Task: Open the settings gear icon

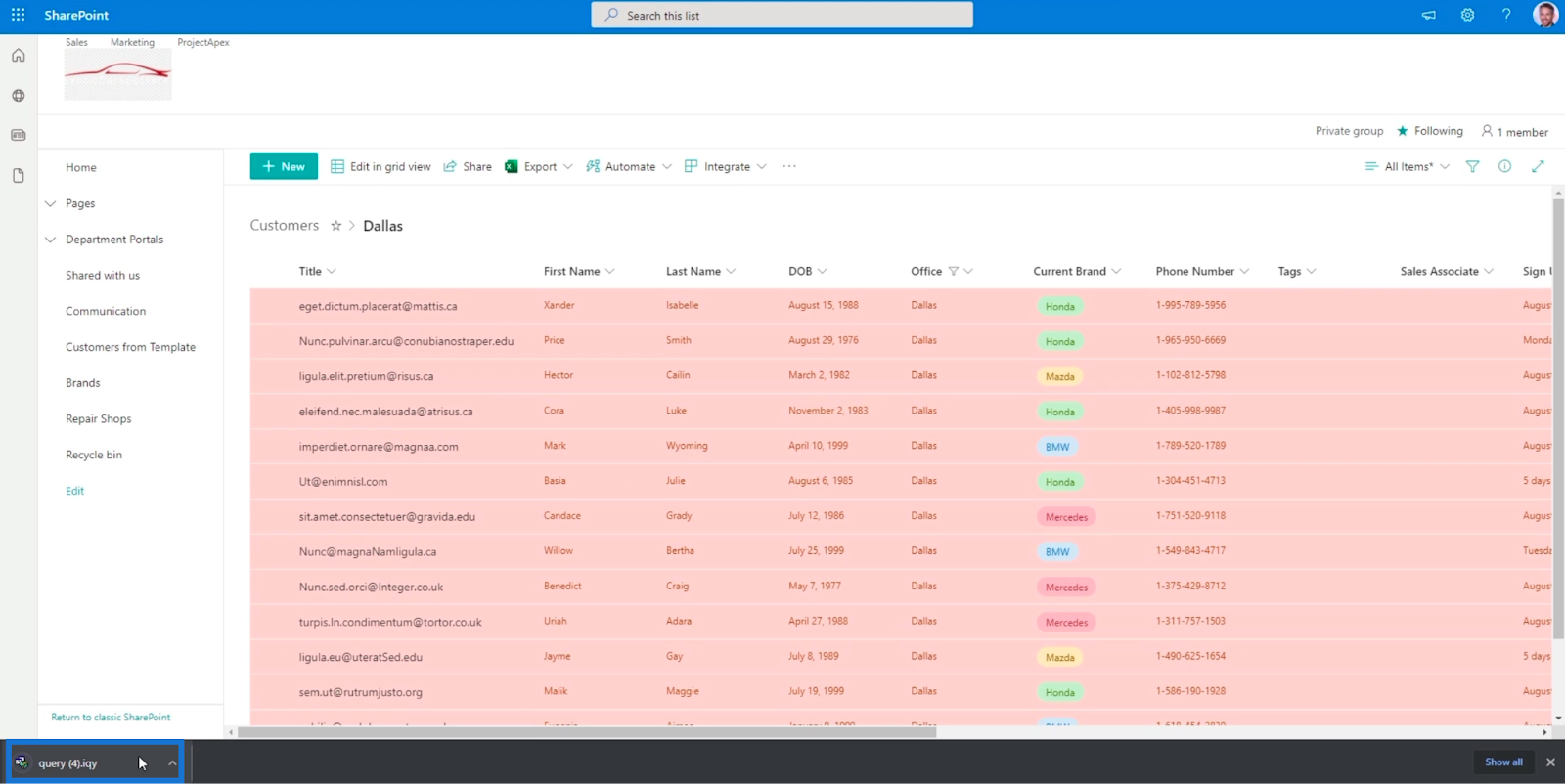Action: [x=1467, y=15]
